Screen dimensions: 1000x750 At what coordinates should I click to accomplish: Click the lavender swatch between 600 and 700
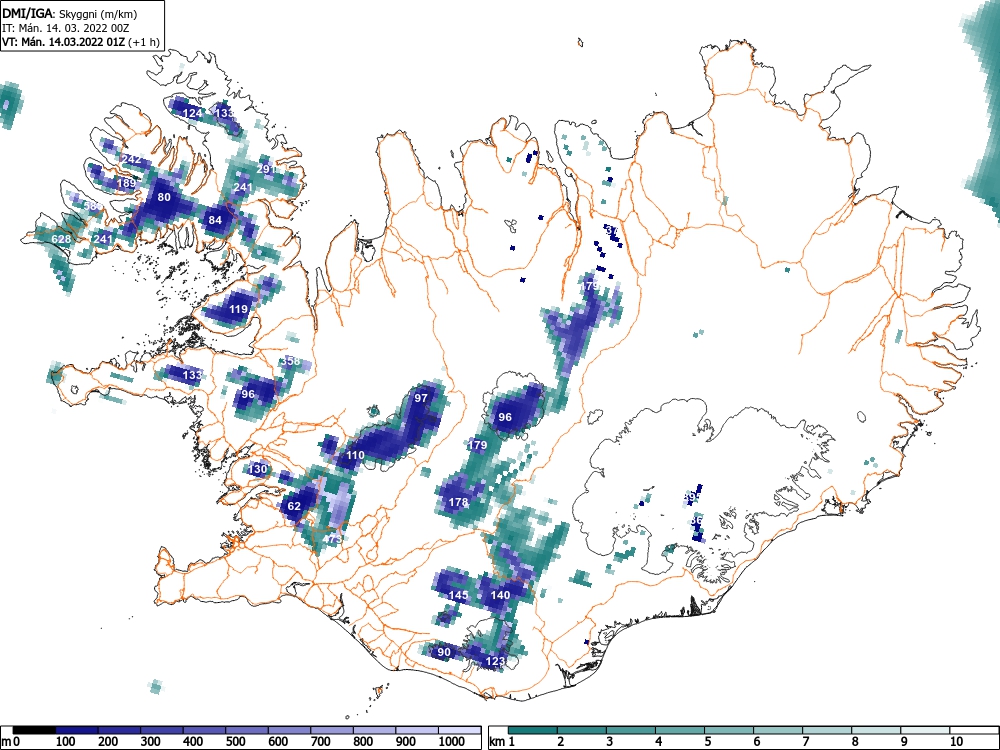coord(290,730)
